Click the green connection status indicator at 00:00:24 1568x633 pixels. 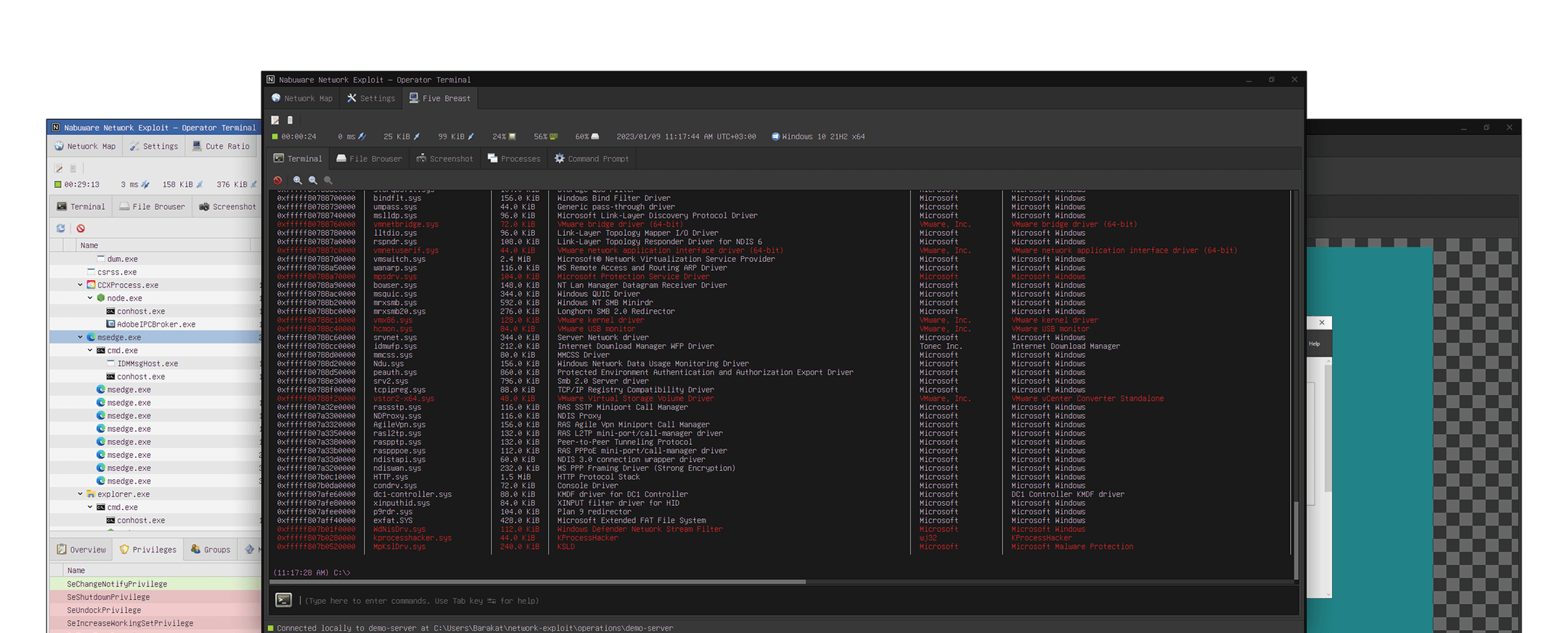point(275,136)
